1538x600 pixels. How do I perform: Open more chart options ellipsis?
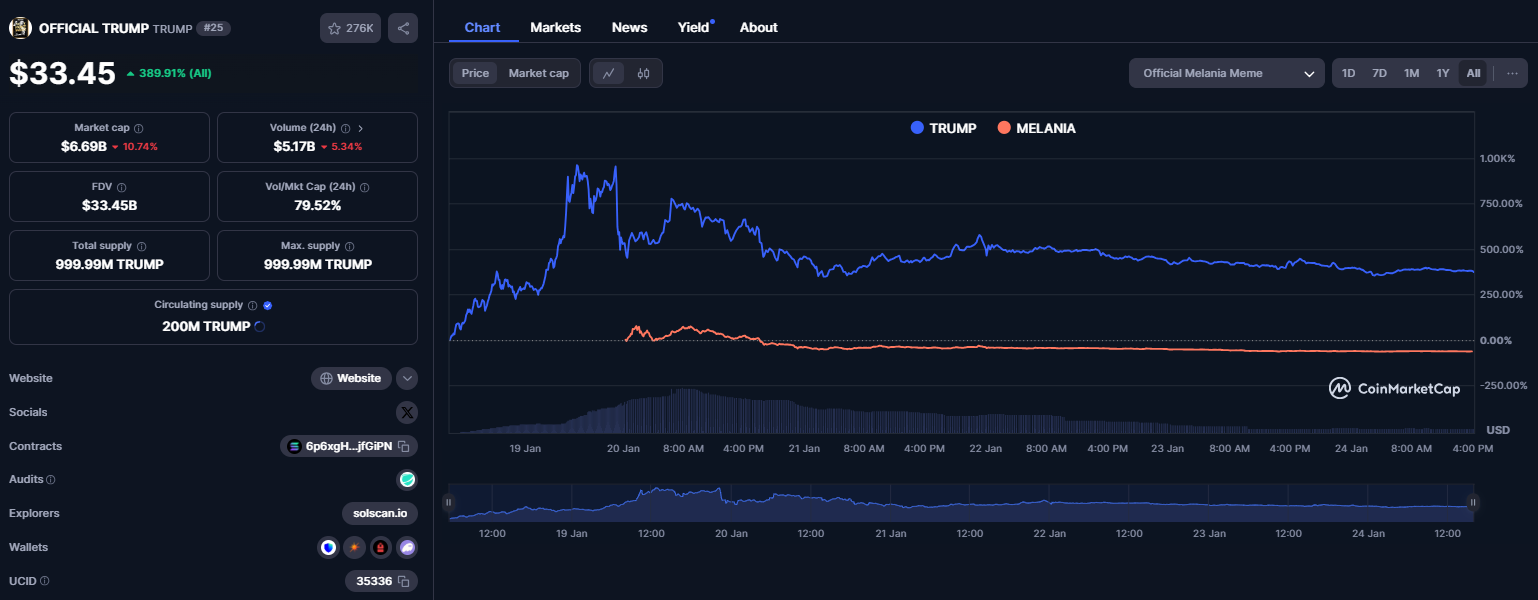[1511, 73]
